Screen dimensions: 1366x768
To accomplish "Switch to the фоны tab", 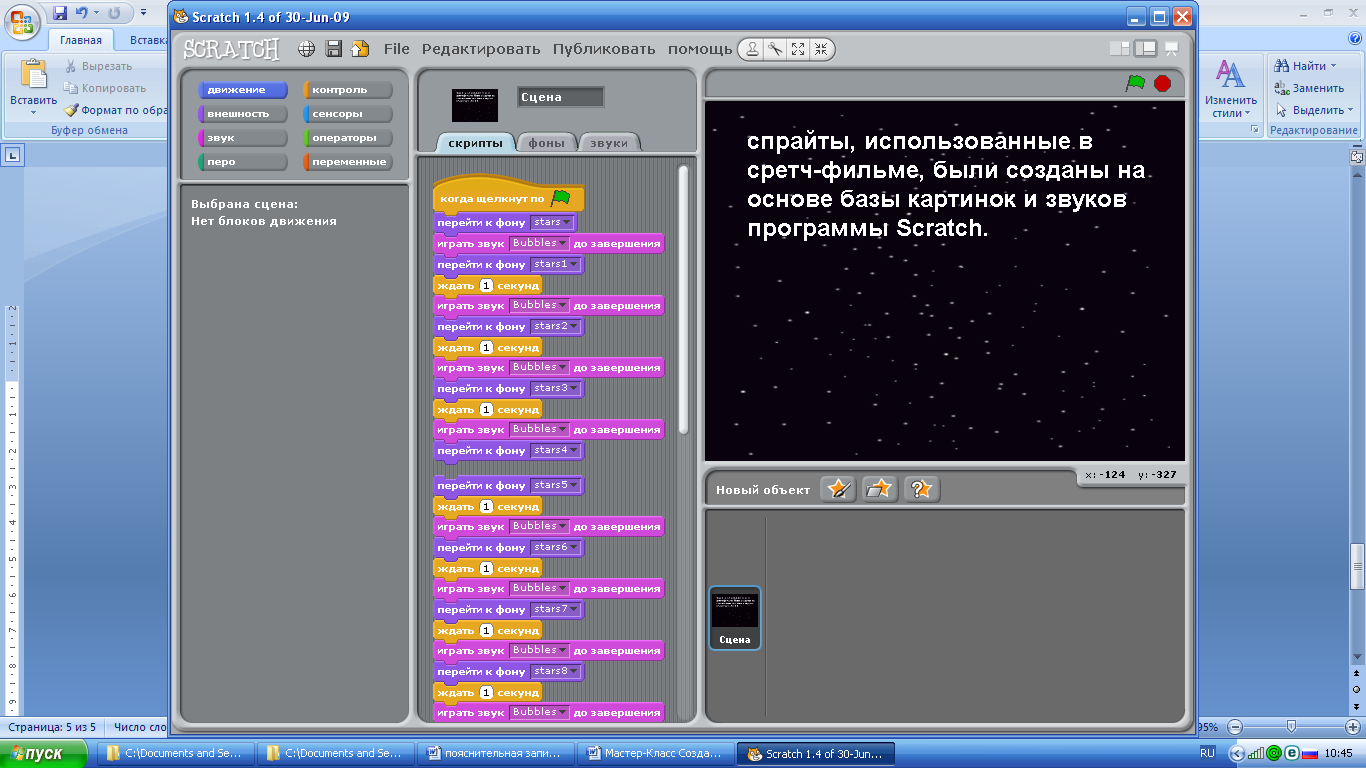I will click(546, 143).
